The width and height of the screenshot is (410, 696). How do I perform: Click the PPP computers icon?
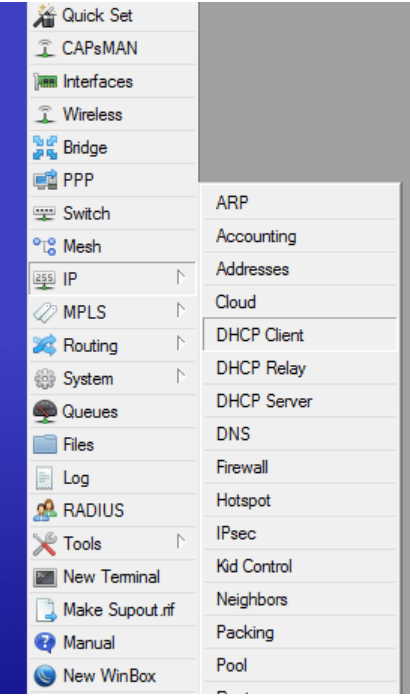click(x=45, y=180)
